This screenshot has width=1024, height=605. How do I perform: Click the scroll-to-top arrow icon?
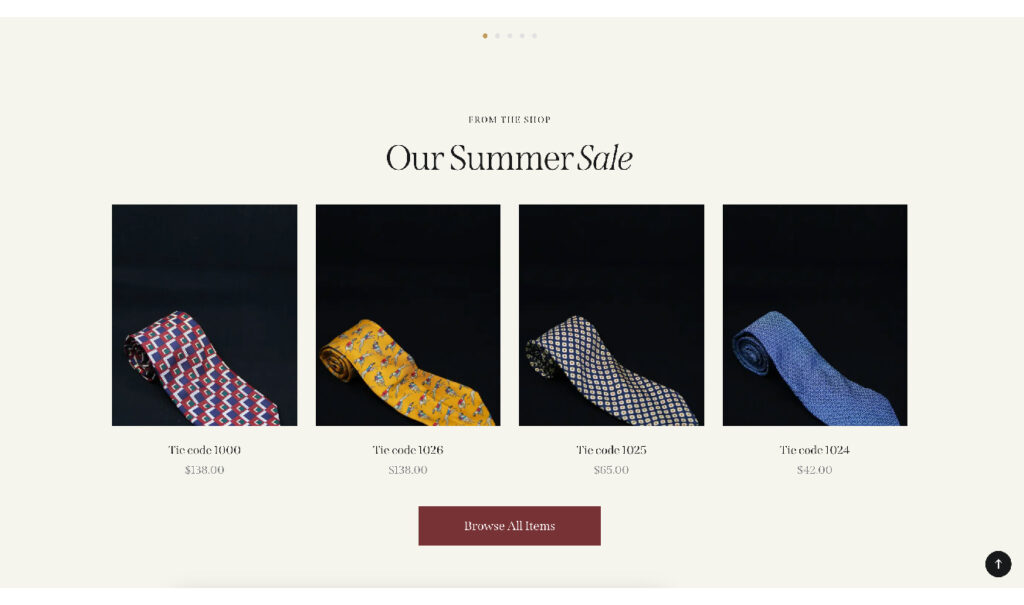[997, 564]
